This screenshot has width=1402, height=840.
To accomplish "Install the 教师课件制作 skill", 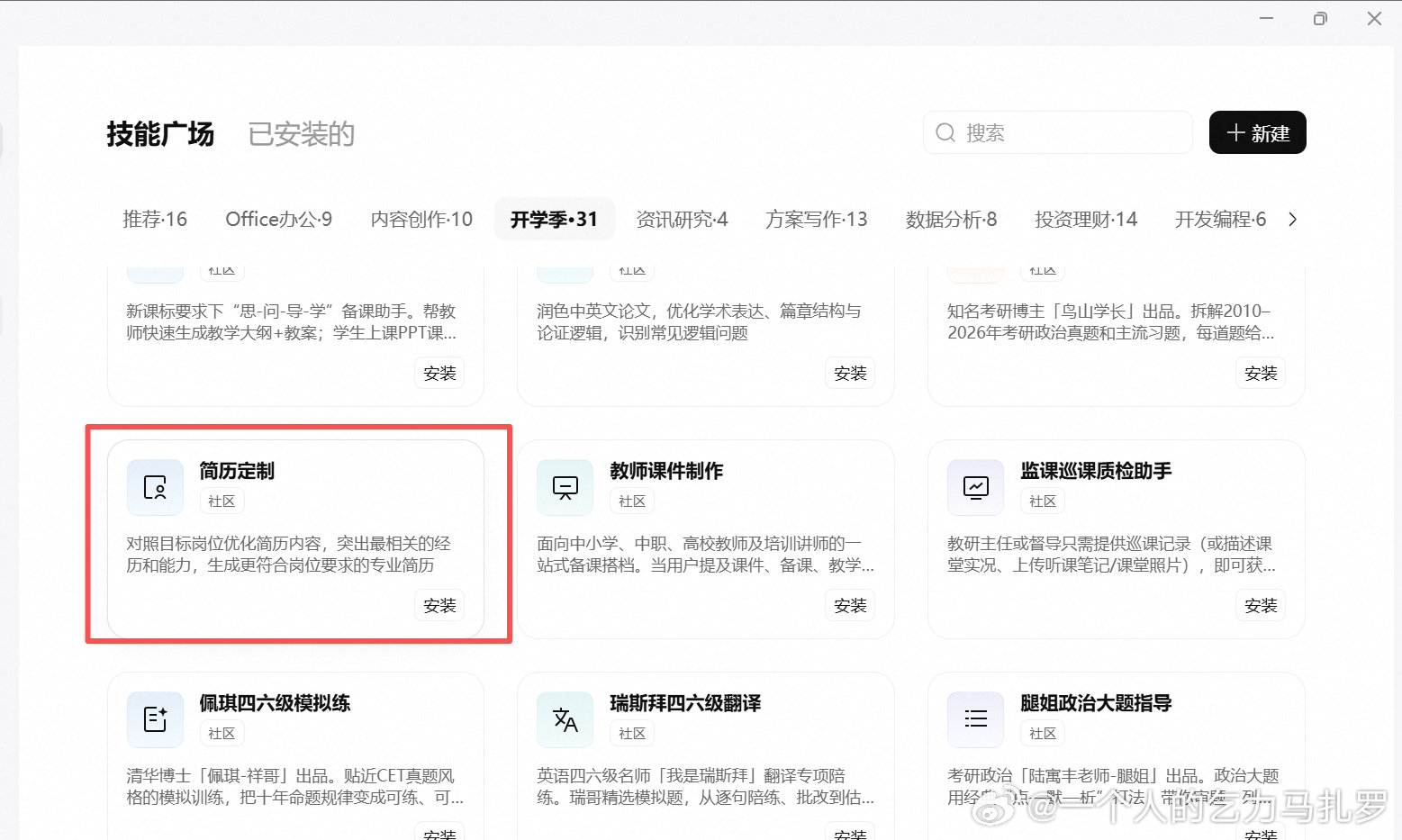I will pyautogui.click(x=851, y=606).
